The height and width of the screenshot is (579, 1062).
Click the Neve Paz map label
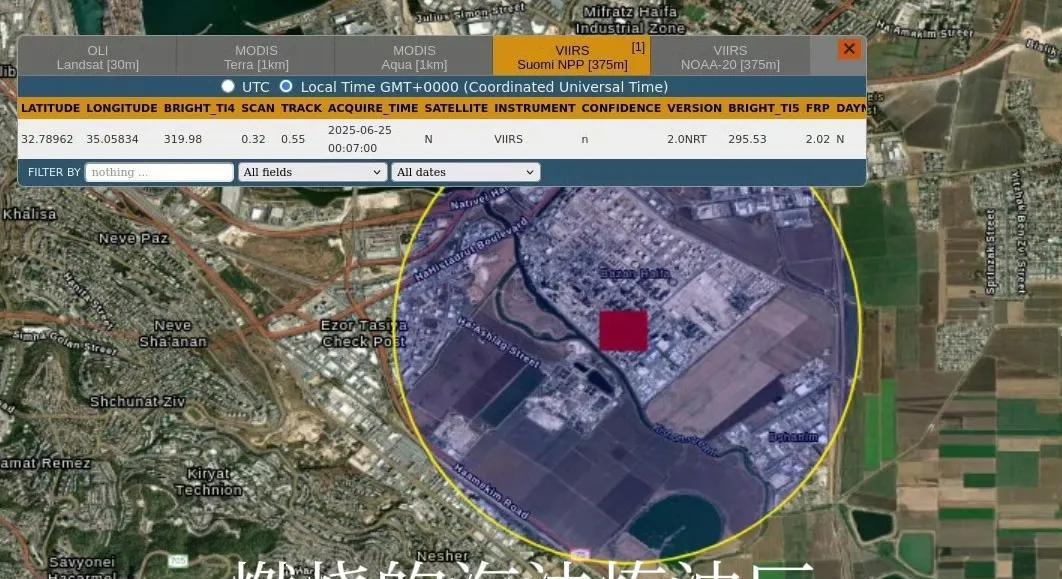133,238
